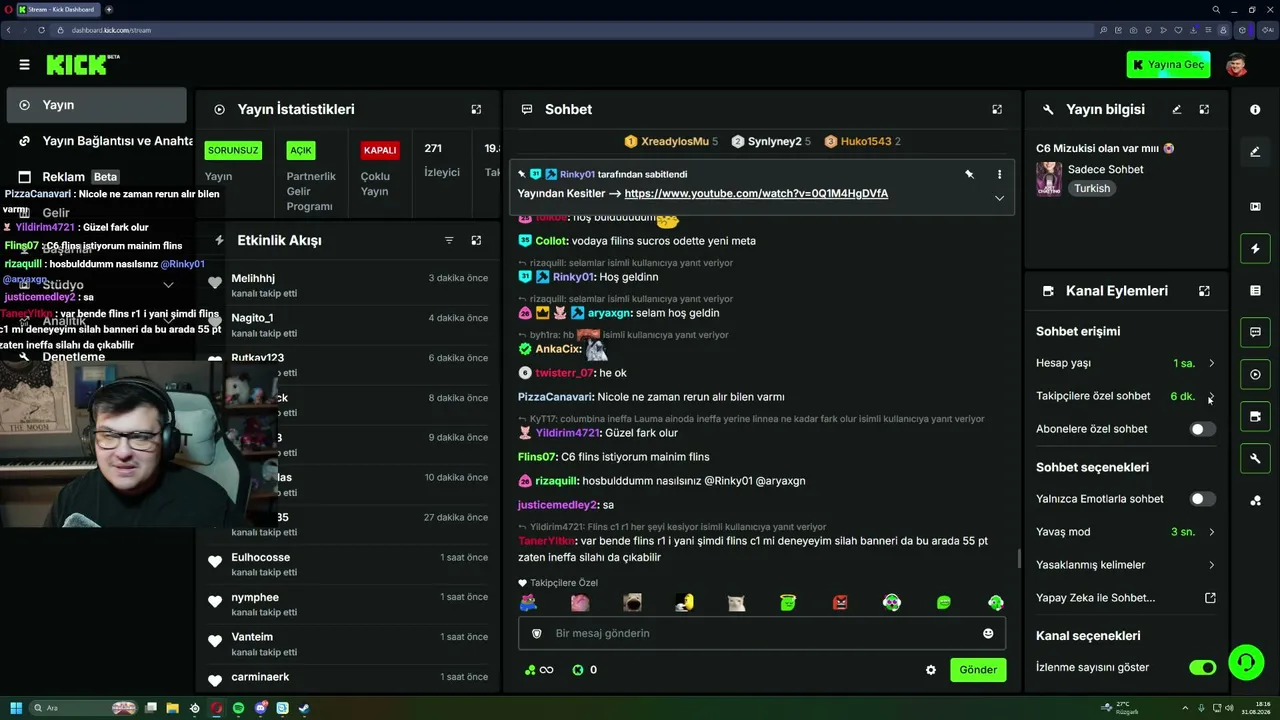
Task: Click the stream category thumbnail in Yayın bilgisi
Action: (1049, 179)
